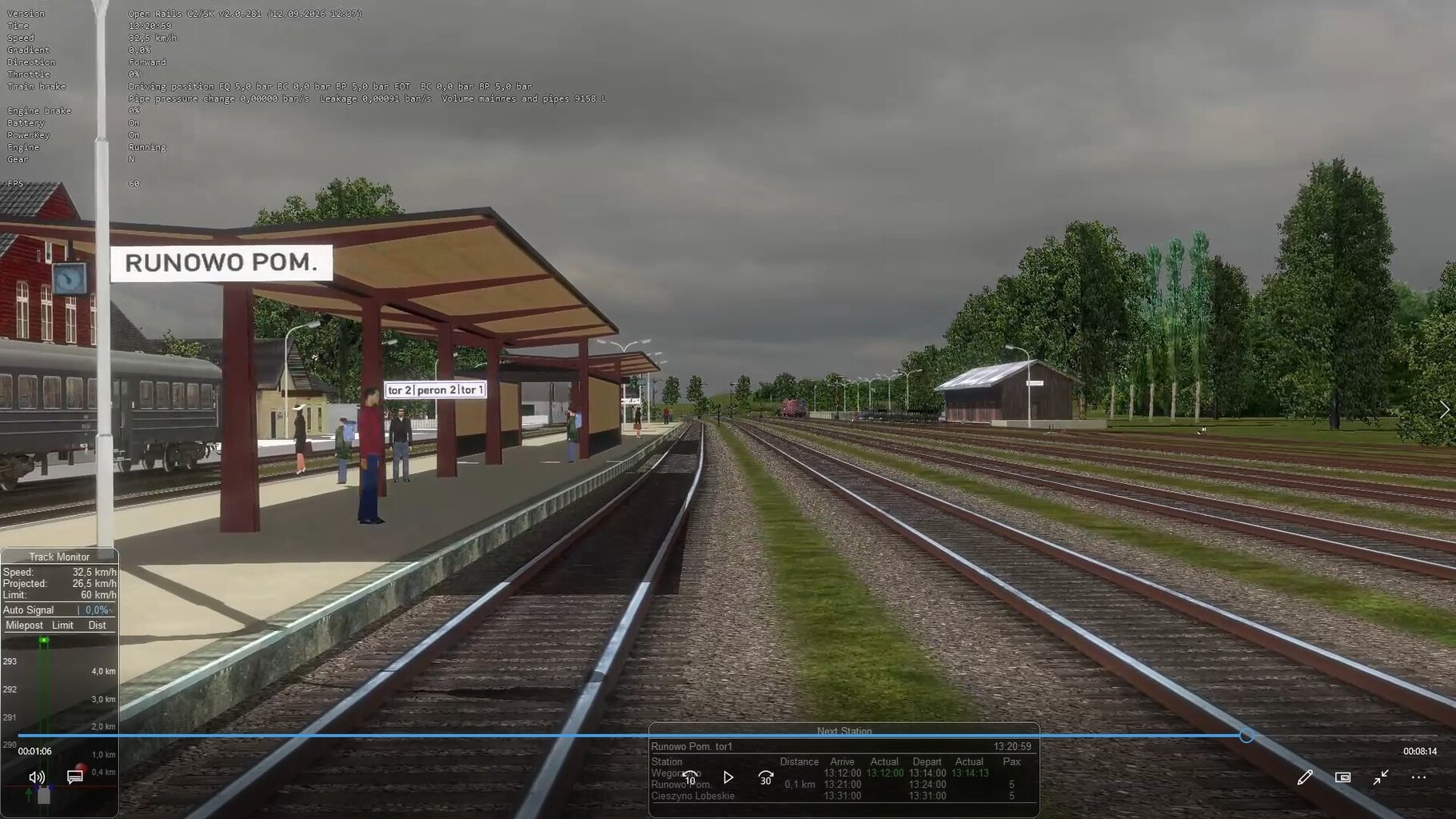This screenshot has height=819, width=1456.
Task: Click the total duration 00:08:14
Action: (1420, 752)
